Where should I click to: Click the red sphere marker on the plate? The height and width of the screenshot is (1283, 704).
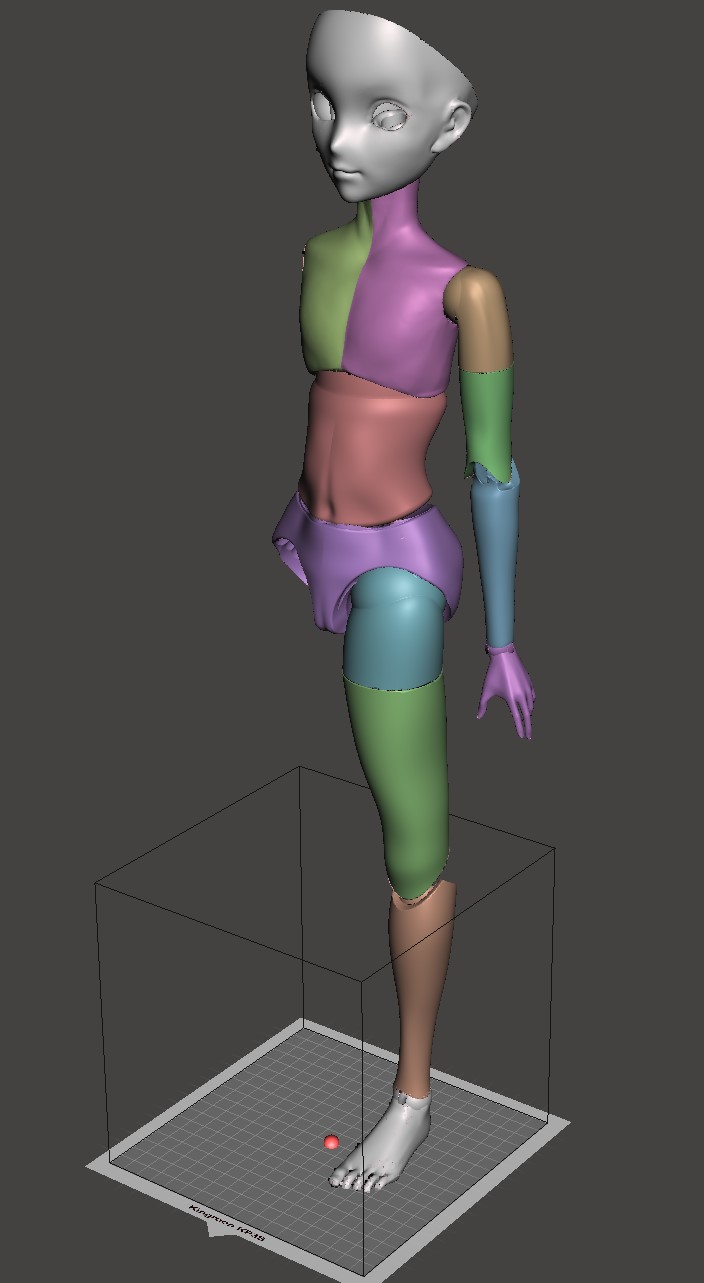331,1142
